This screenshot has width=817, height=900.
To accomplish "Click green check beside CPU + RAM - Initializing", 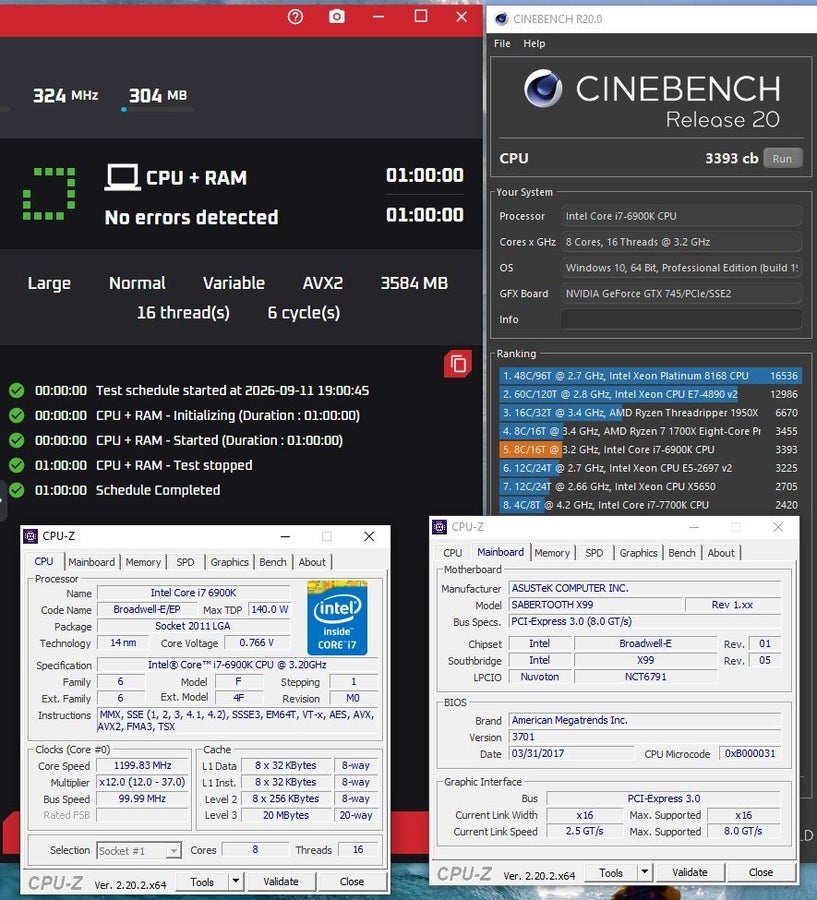I will [17, 416].
